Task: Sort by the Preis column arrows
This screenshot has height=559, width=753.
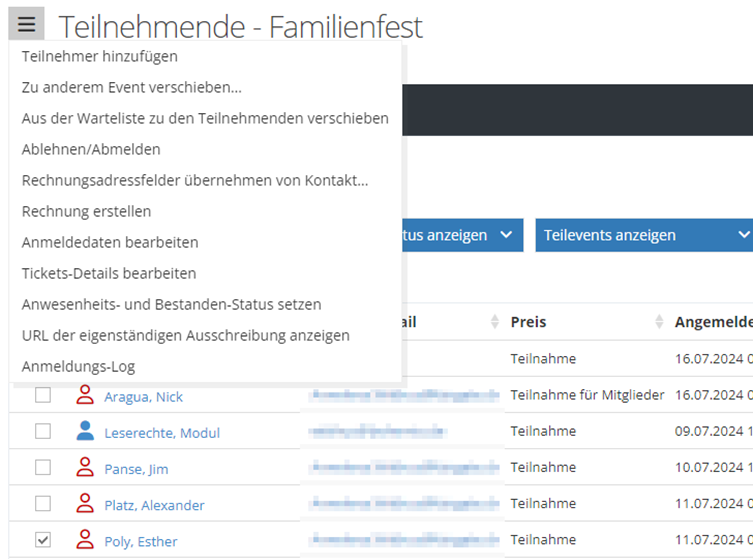Action: [x=659, y=322]
